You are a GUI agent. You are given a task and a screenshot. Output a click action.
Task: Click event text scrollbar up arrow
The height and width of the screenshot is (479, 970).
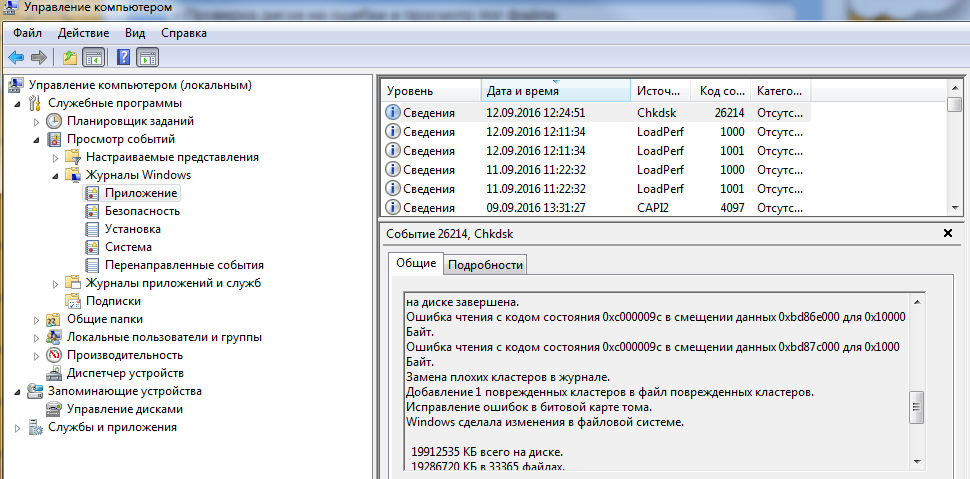917,301
